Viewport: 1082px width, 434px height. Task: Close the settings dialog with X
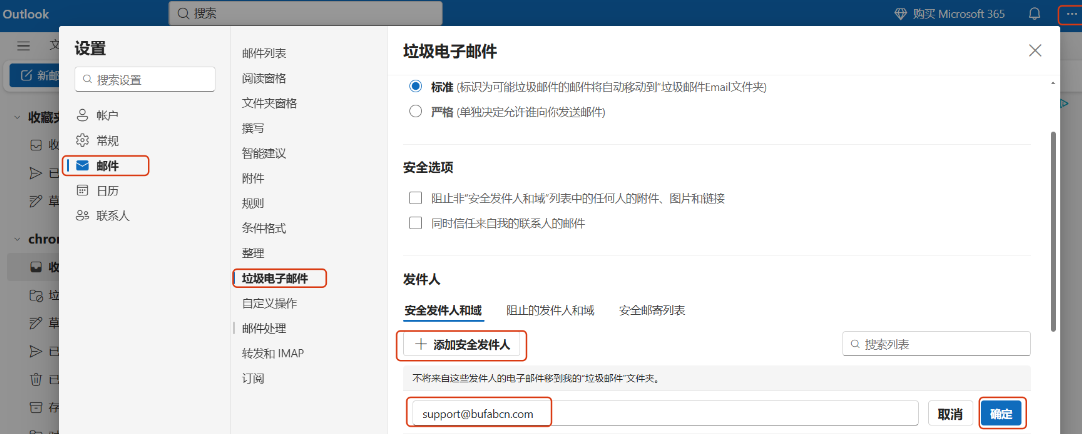(1035, 50)
